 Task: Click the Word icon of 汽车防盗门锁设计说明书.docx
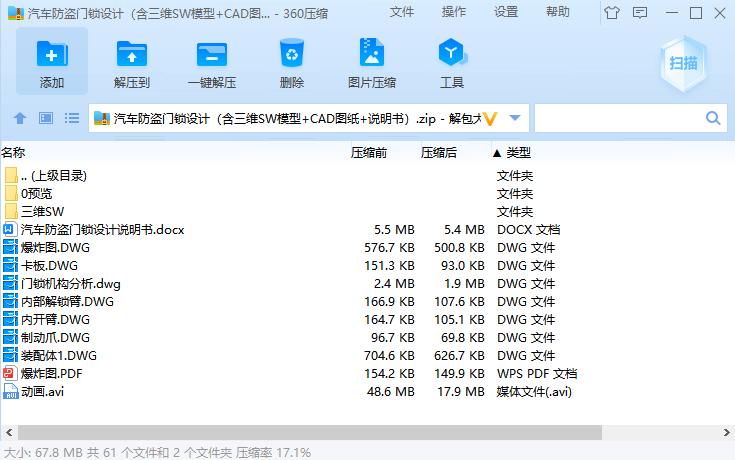[10, 230]
